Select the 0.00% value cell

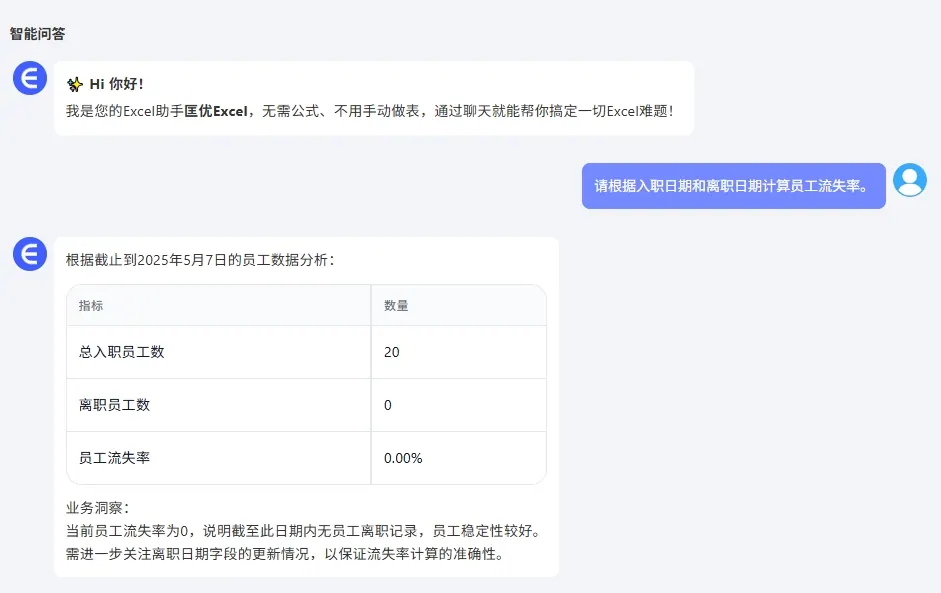(459, 458)
